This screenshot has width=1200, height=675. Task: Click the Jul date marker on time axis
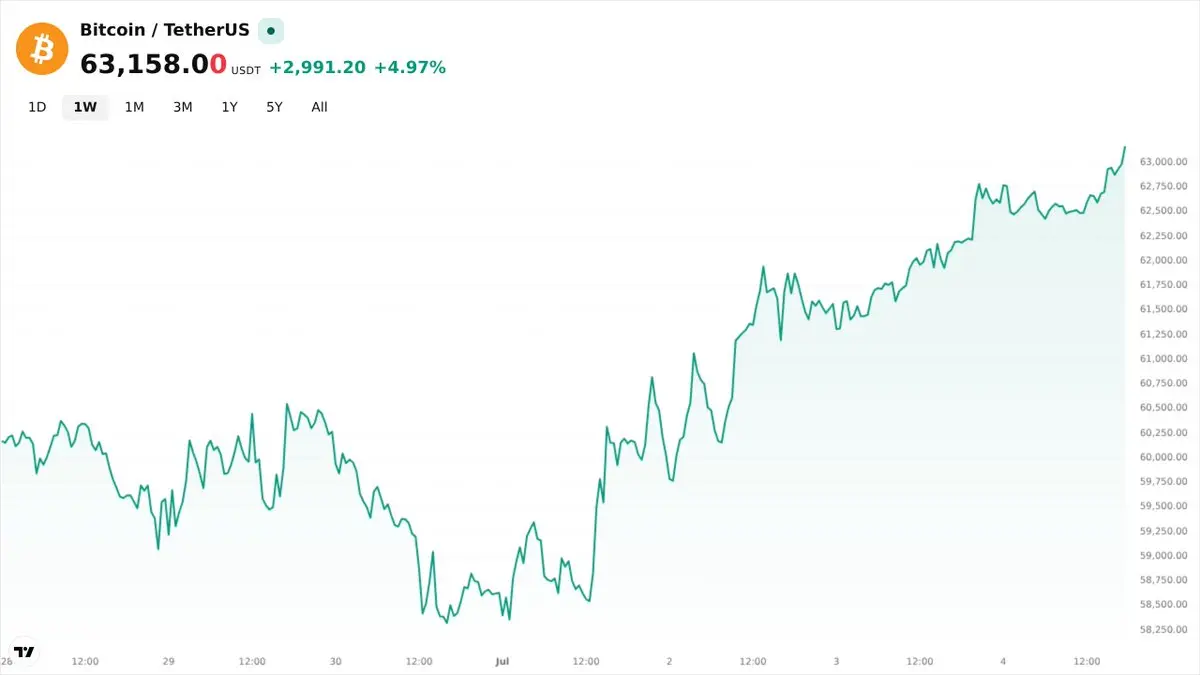(x=502, y=661)
